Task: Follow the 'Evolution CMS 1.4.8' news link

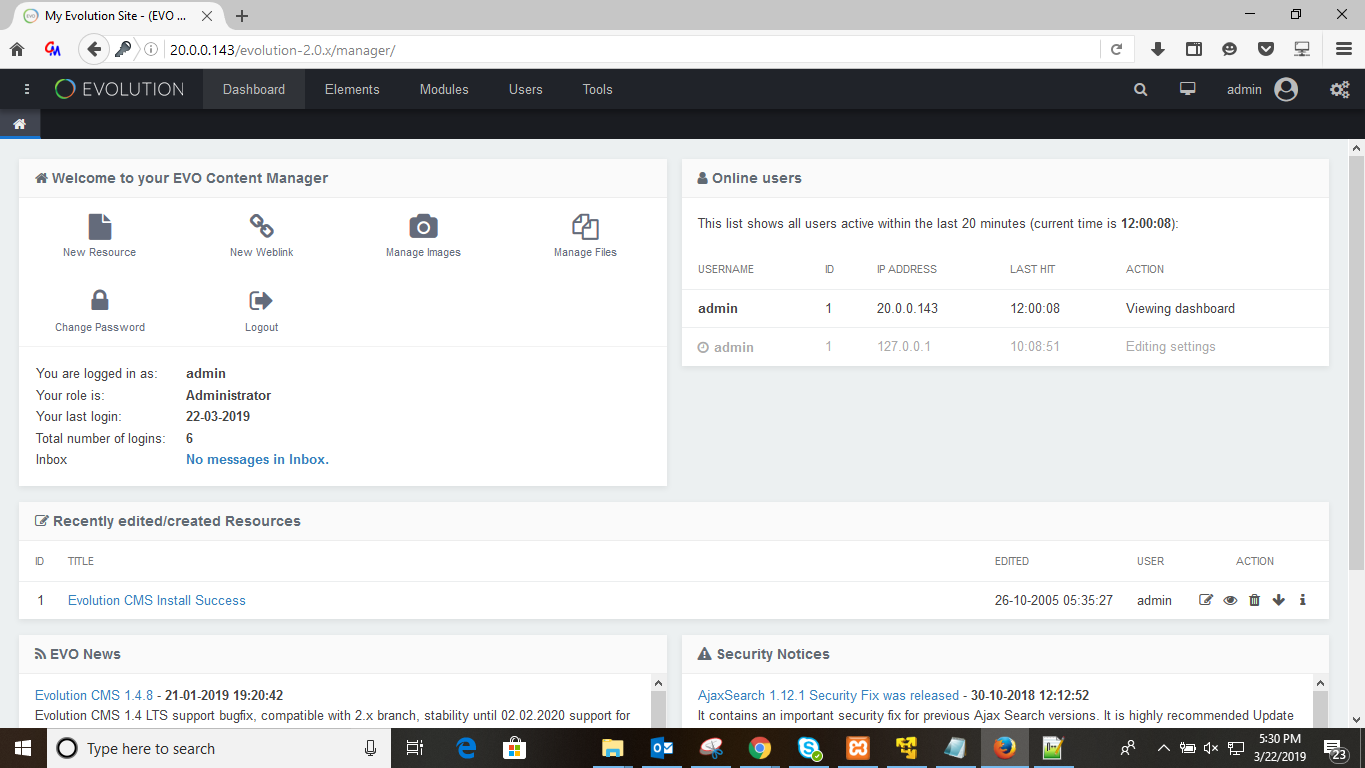Action: [78, 694]
